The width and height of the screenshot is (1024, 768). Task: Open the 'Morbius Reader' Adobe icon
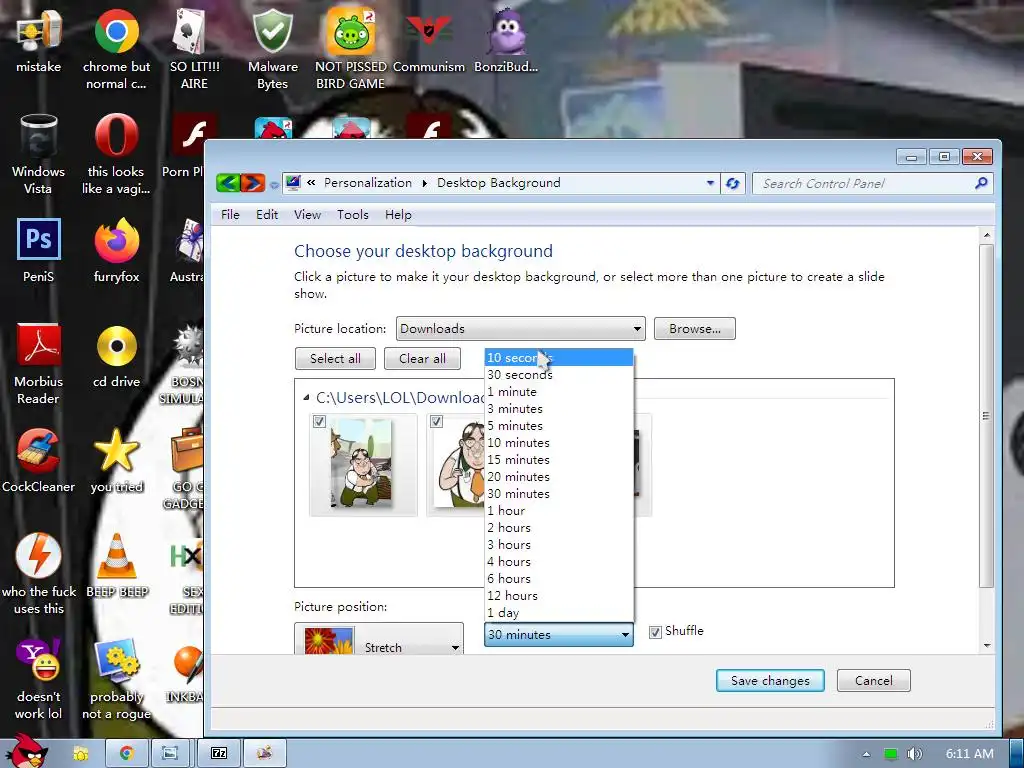tap(39, 363)
